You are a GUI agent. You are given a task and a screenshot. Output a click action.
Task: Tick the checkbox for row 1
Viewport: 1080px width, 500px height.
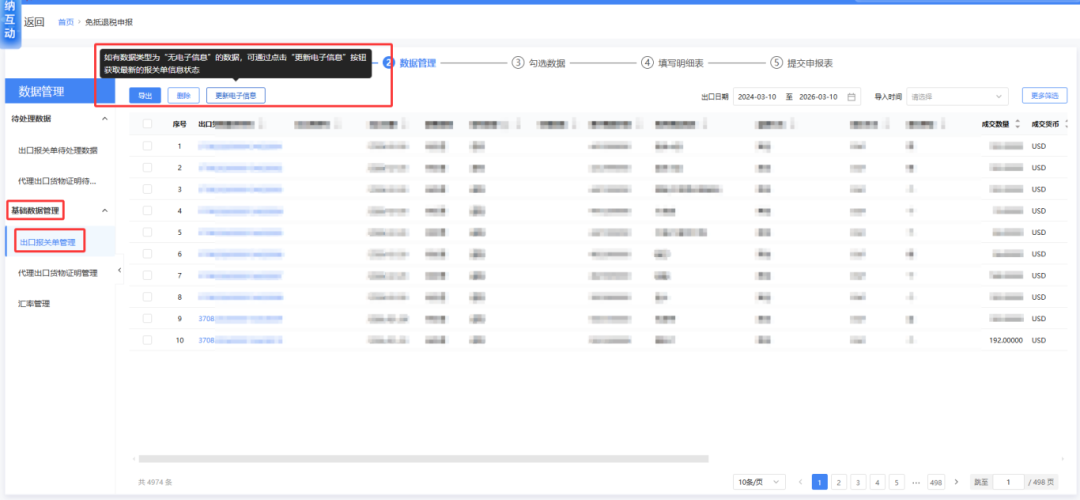click(x=147, y=146)
